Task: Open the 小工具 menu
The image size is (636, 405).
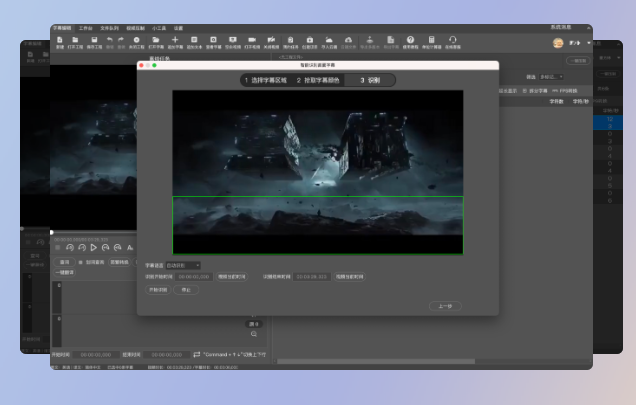Action: point(159,28)
